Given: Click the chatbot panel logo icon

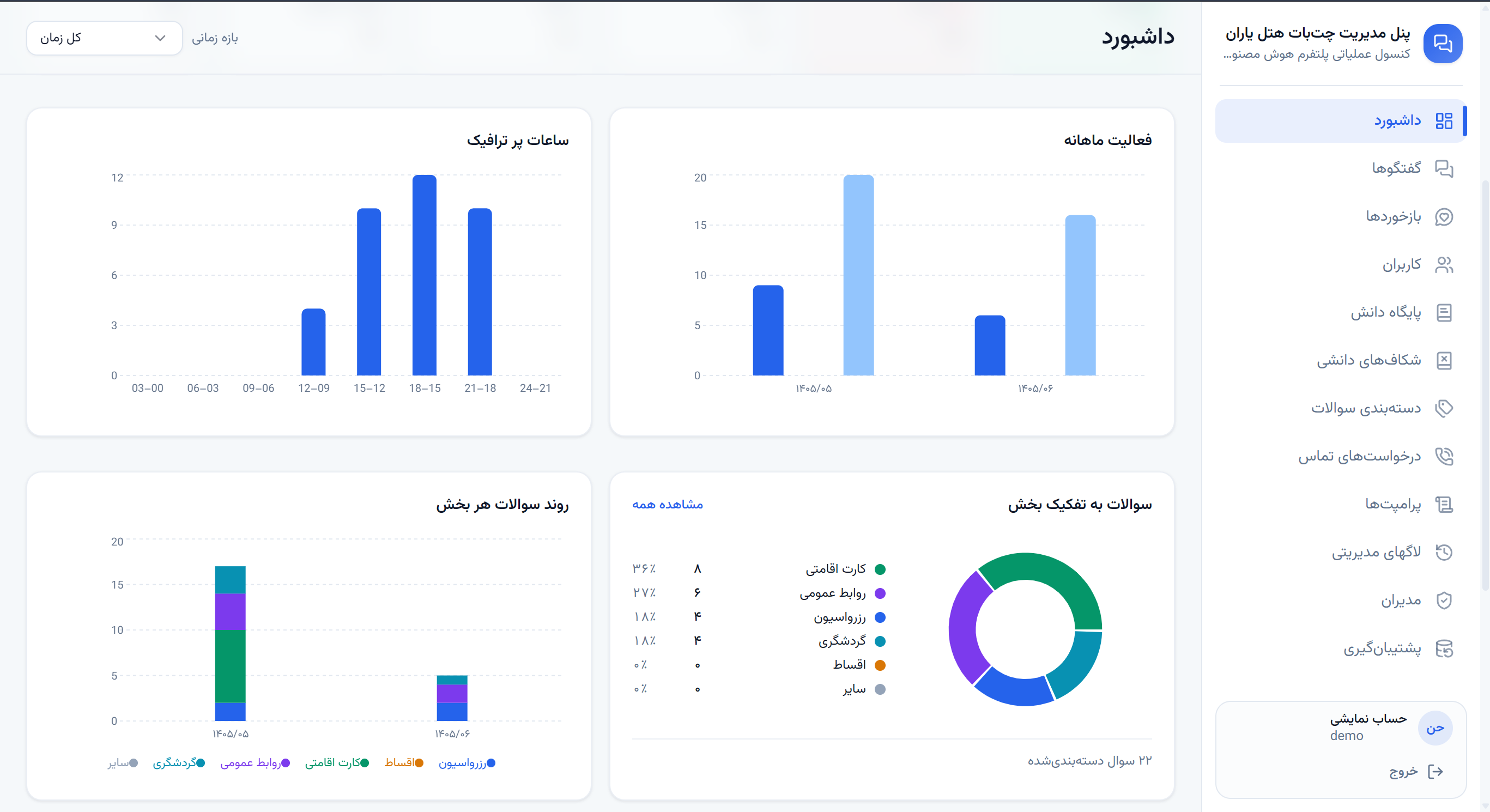Looking at the screenshot, I should [x=1443, y=44].
